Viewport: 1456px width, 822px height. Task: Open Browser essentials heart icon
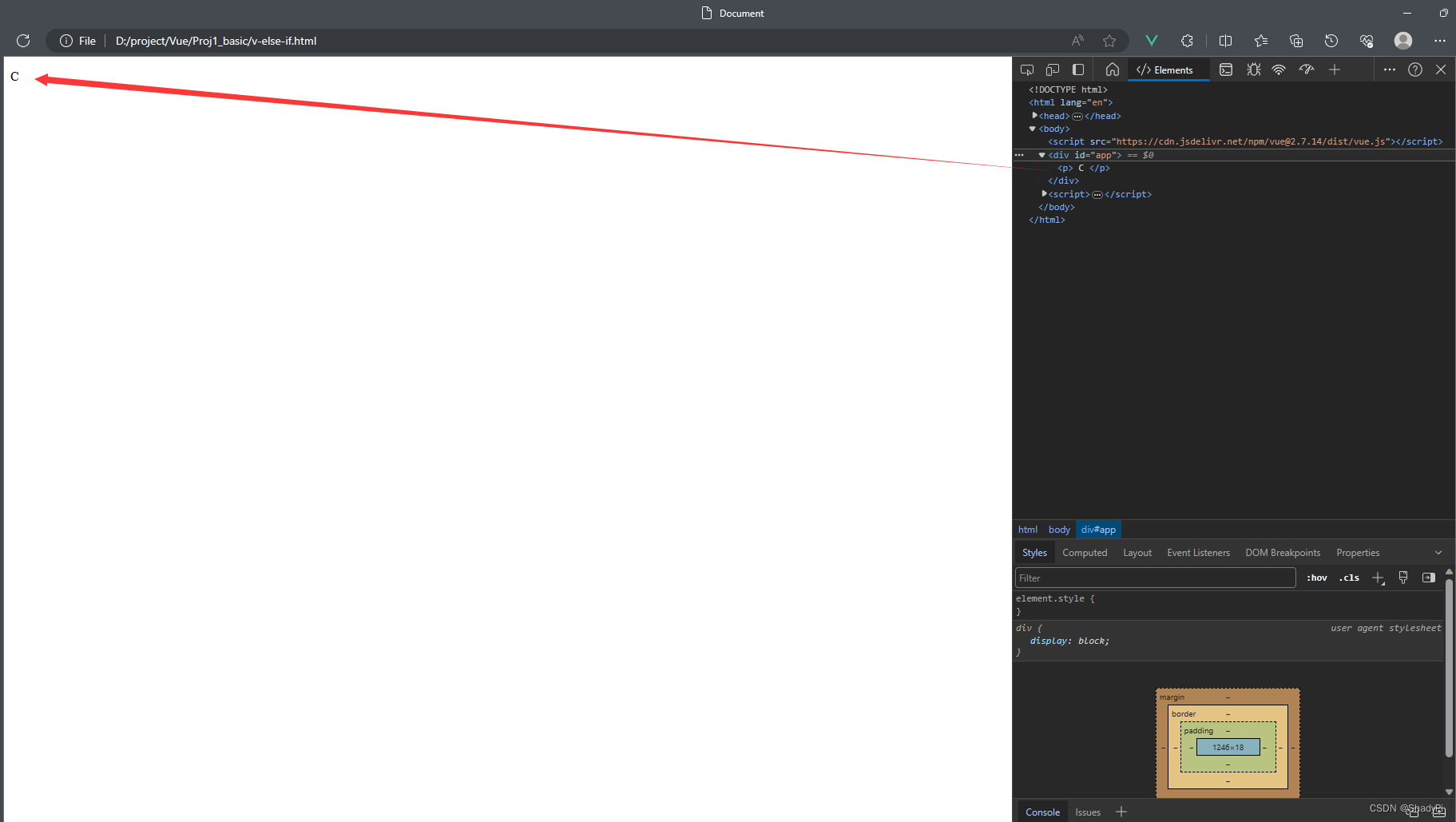coord(1367,41)
